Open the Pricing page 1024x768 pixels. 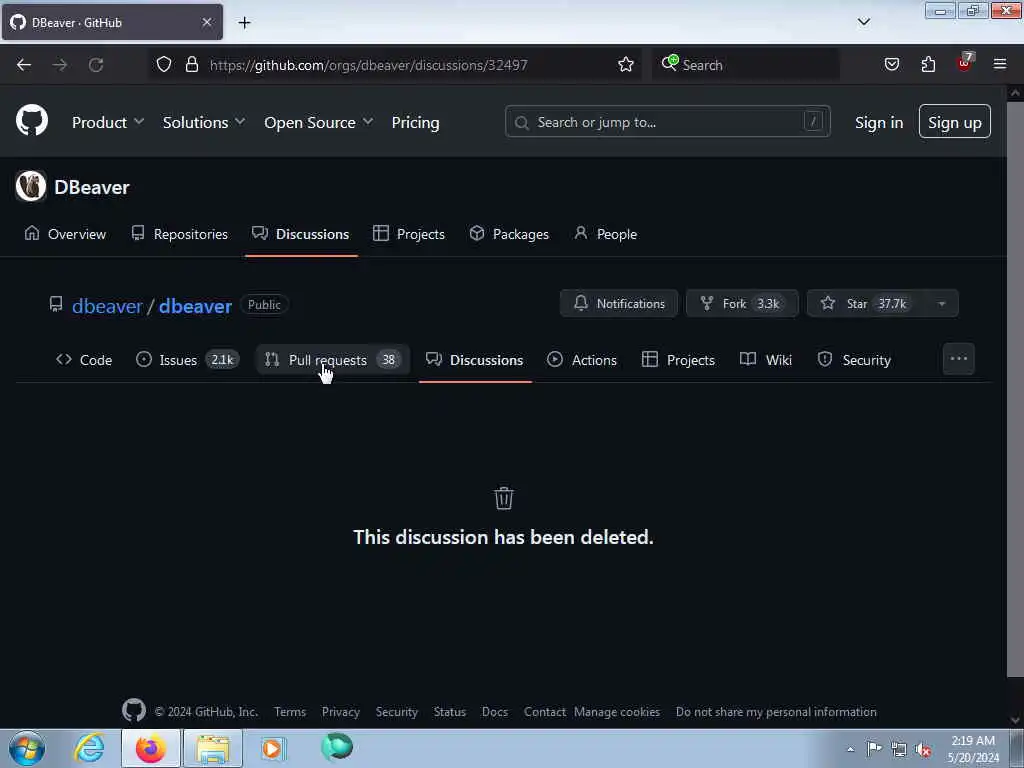[x=415, y=122]
